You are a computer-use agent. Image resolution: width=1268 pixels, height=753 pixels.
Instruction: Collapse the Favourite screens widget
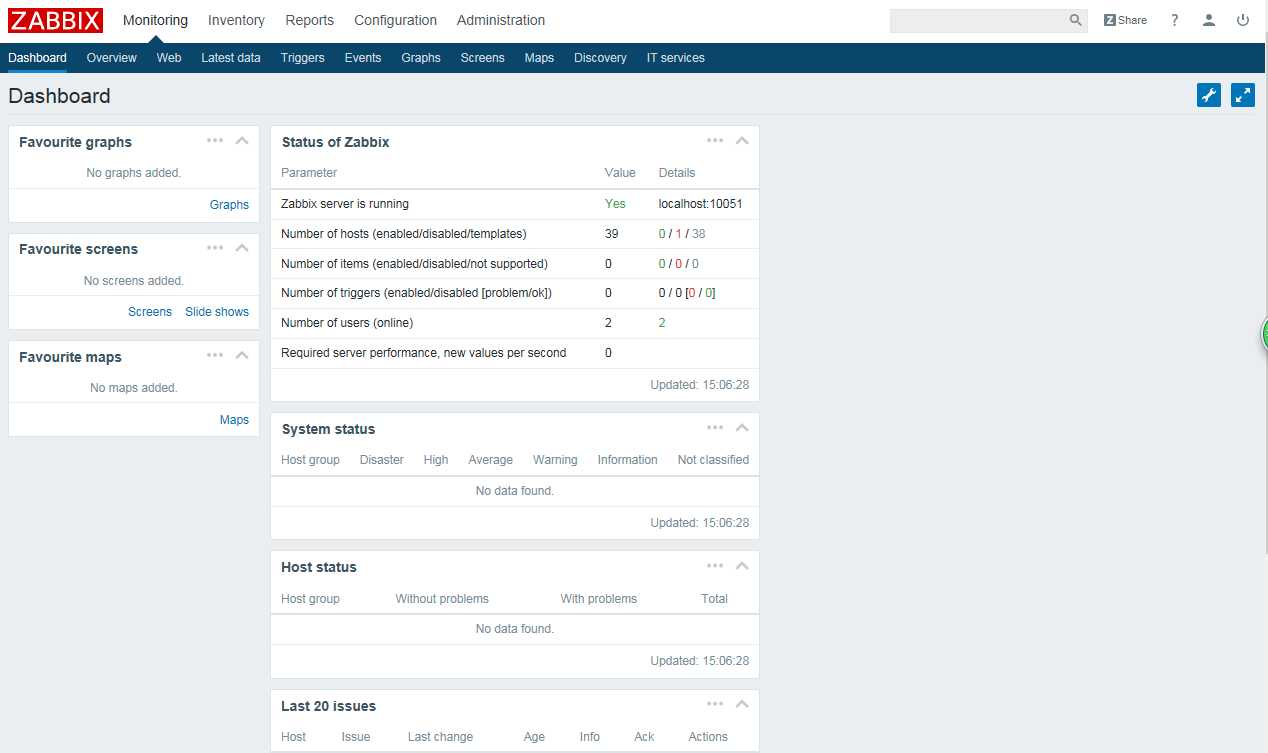[x=242, y=247]
